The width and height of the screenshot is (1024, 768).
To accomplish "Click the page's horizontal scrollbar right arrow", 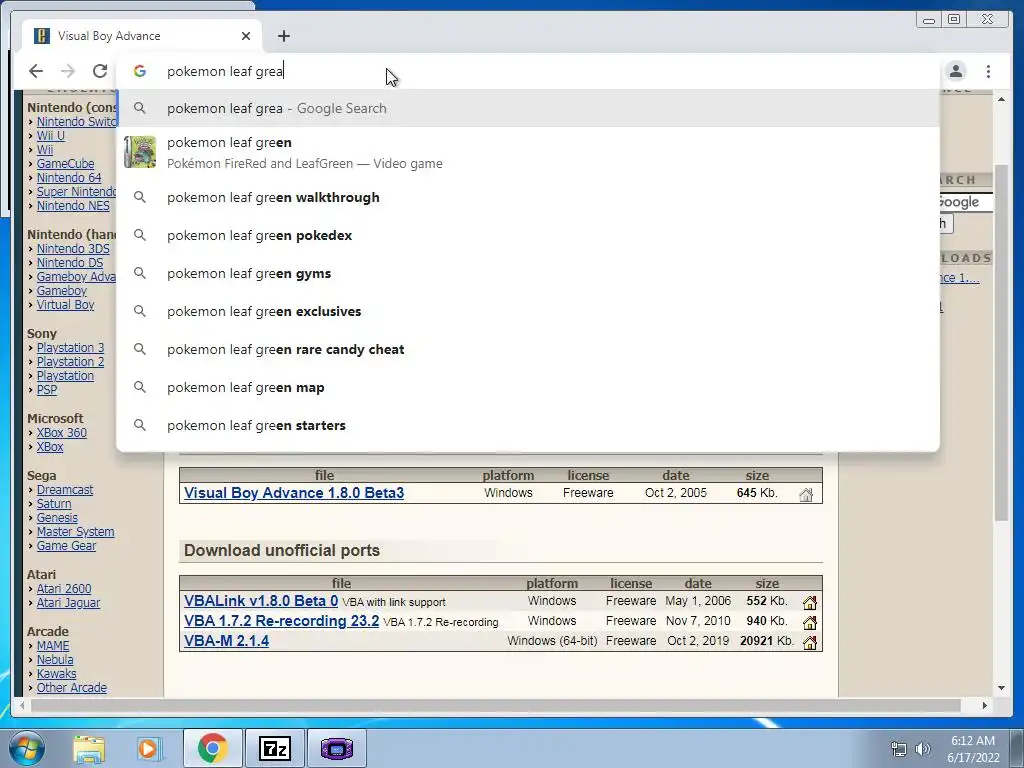I will pos(985,705).
